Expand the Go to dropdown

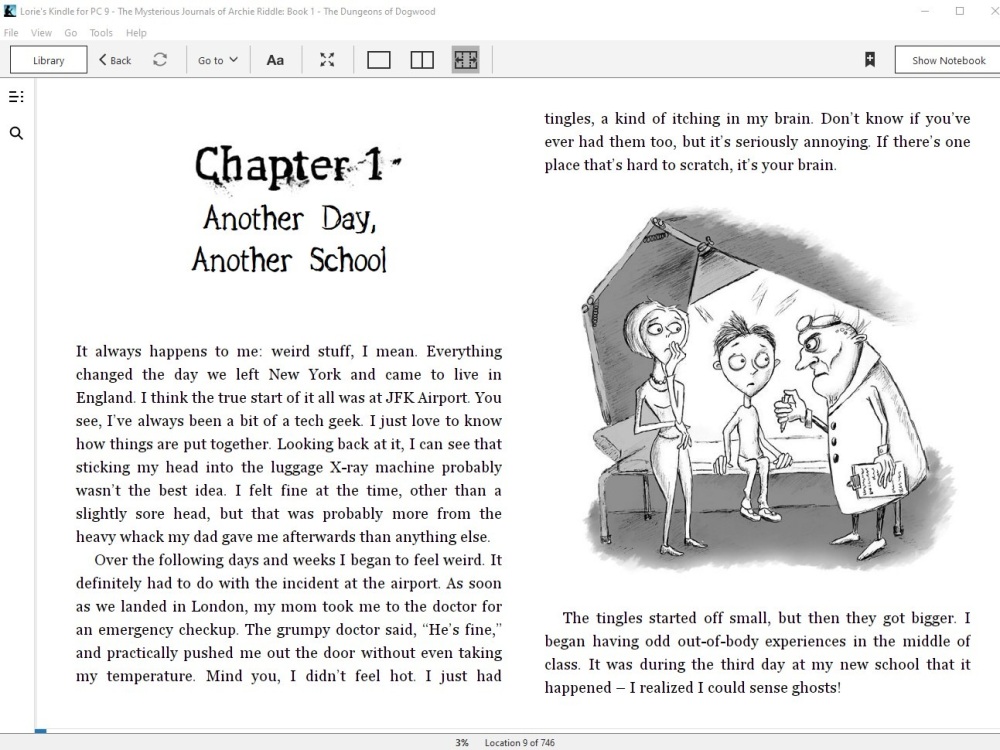click(217, 60)
